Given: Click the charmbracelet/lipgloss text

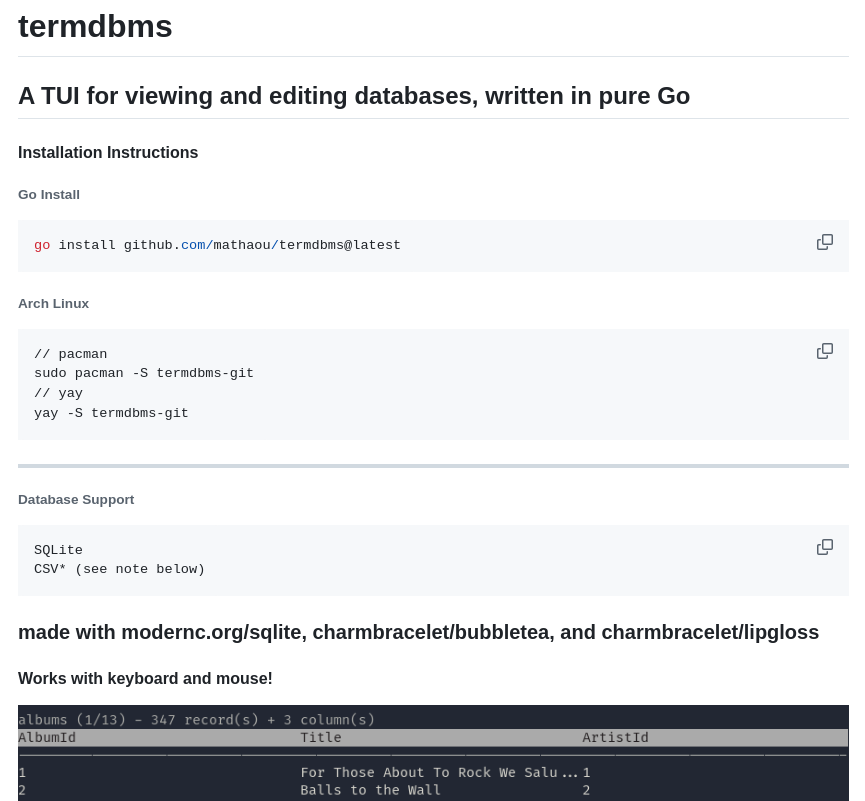Looking at the screenshot, I should click(710, 632).
